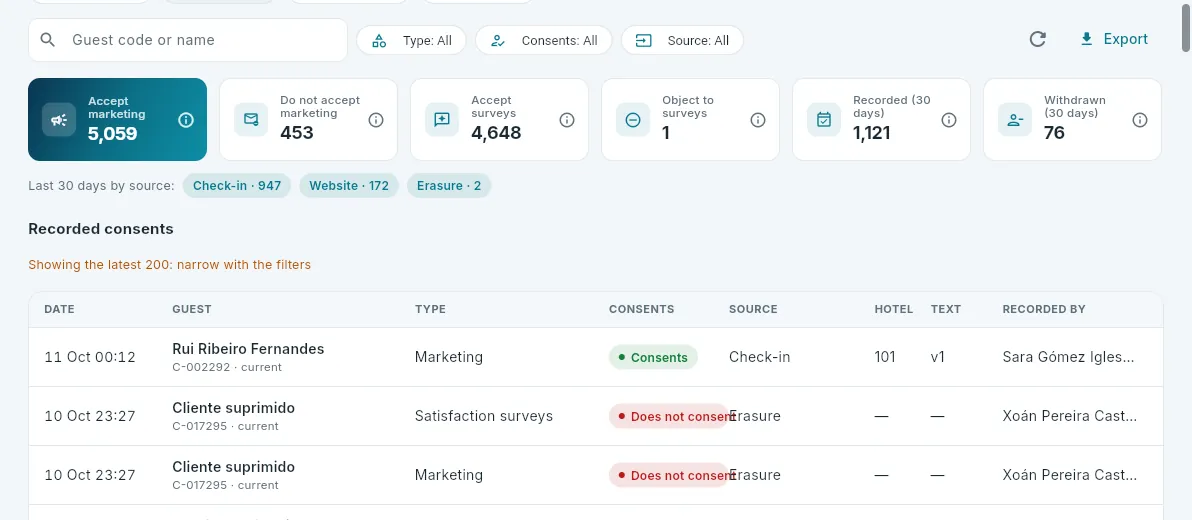Click the SOURCE column header
The width and height of the screenshot is (1192, 520).
tap(753, 309)
